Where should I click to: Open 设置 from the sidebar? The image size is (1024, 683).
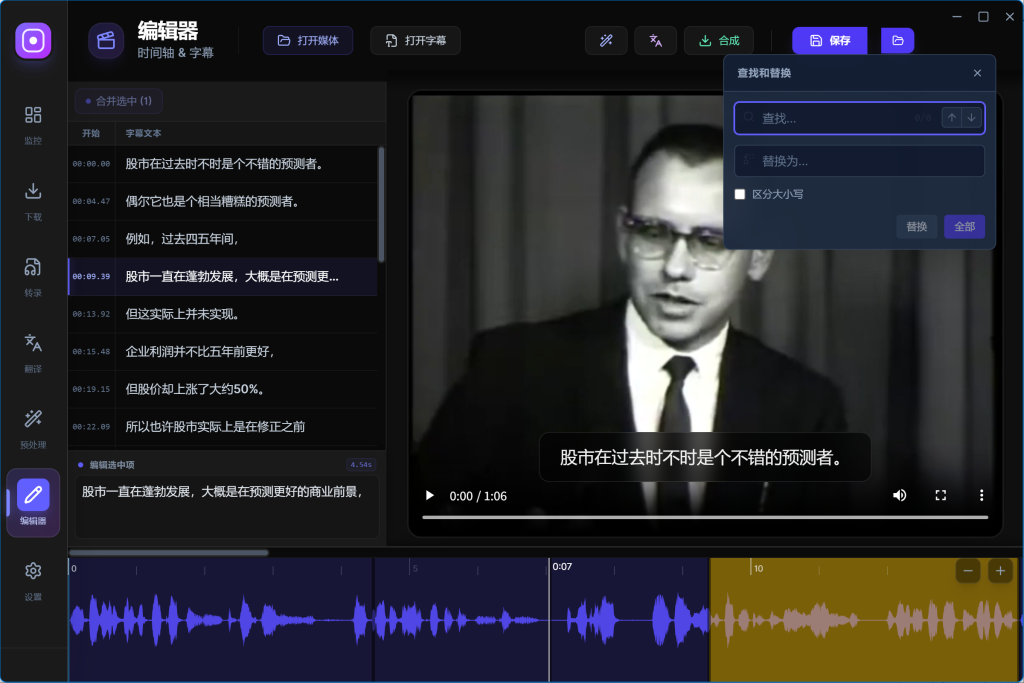(33, 570)
